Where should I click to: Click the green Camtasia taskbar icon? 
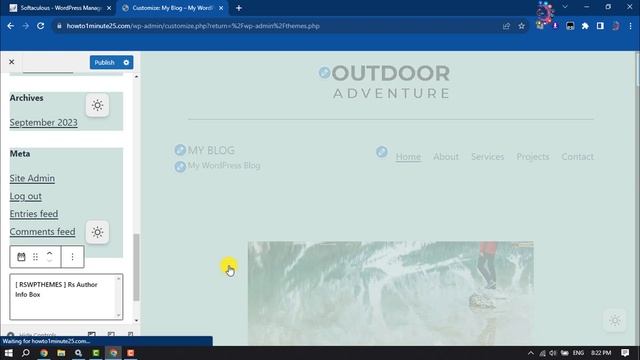click(x=96, y=353)
